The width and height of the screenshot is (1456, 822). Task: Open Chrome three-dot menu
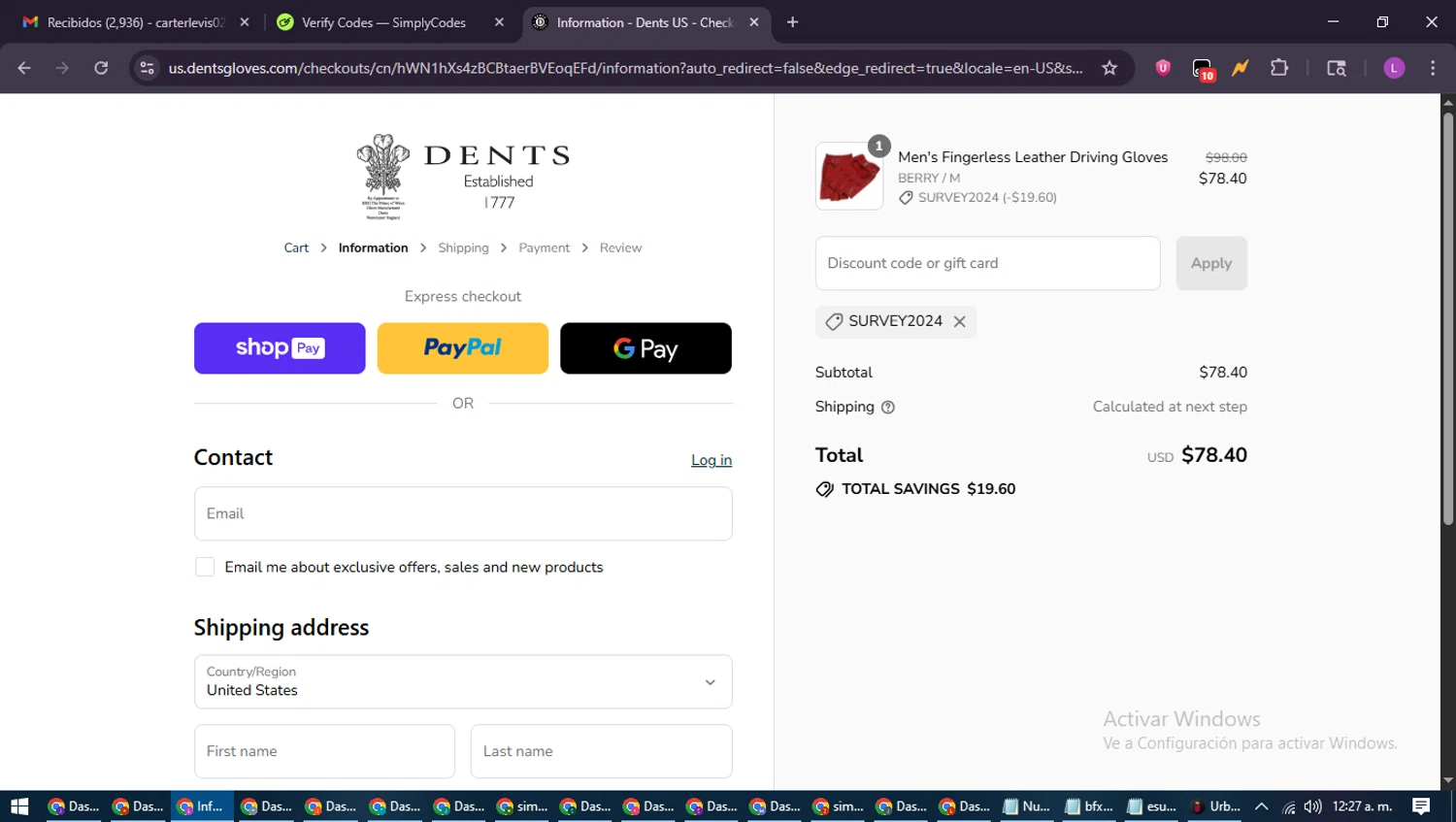pos(1433,68)
